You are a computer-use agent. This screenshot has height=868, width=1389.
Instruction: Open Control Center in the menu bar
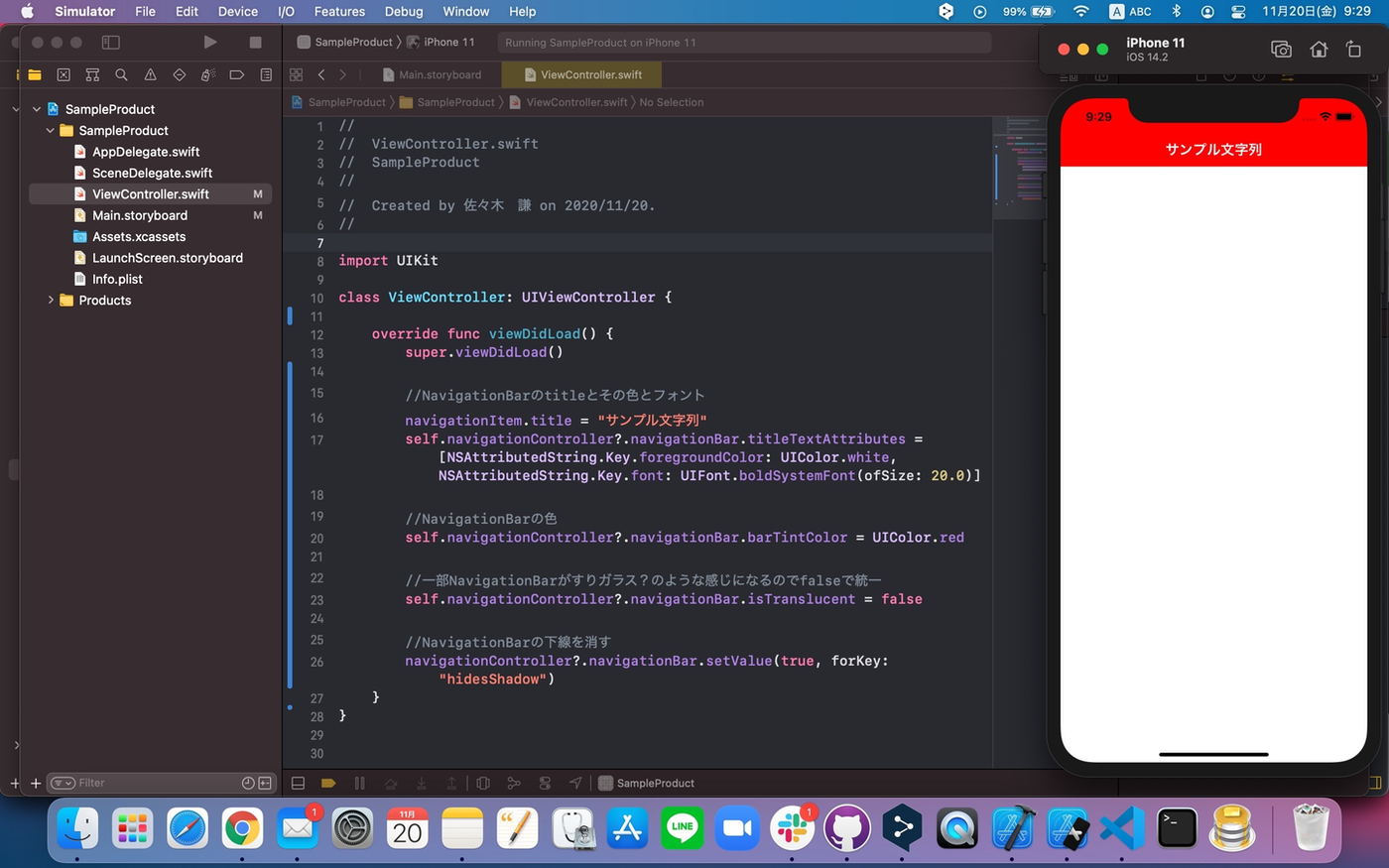tap(1238, 11)
